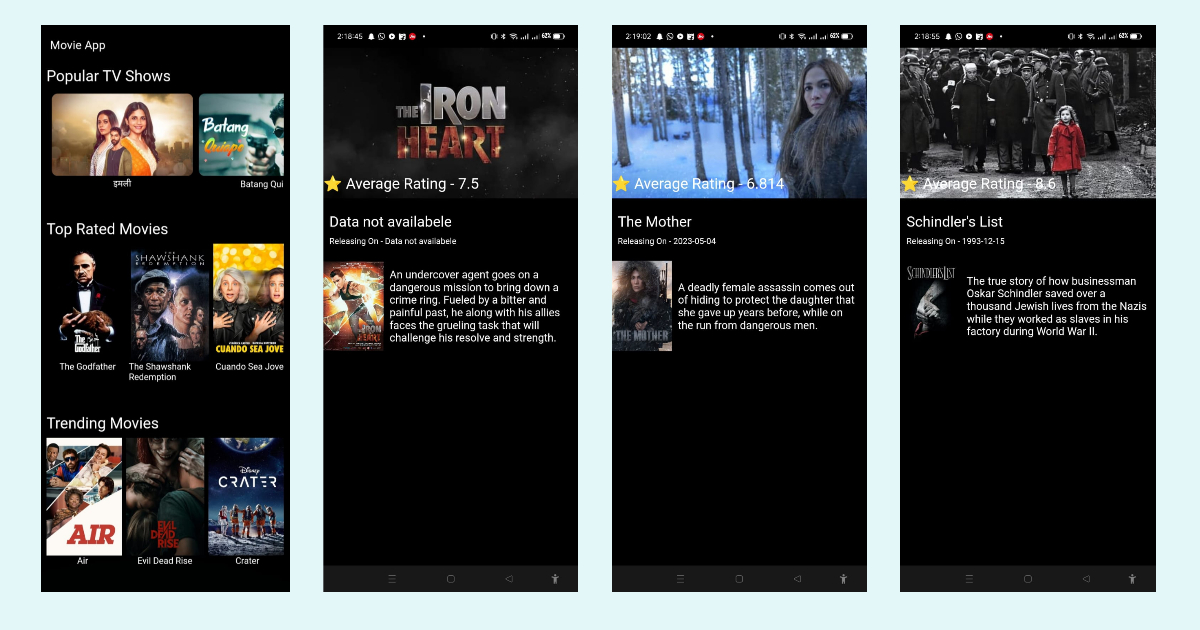
Task: Click the battery indicator in the status bar
Action: (x=558, y=34)
